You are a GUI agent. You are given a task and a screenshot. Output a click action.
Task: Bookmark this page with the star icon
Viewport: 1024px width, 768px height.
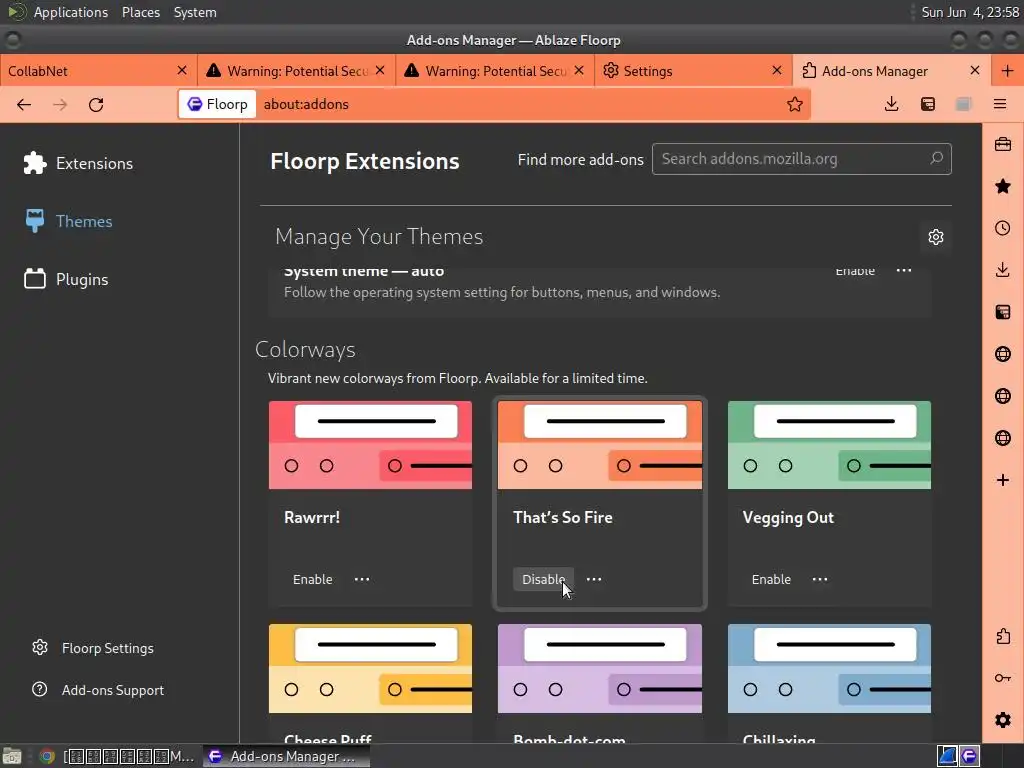coord(795,104)
